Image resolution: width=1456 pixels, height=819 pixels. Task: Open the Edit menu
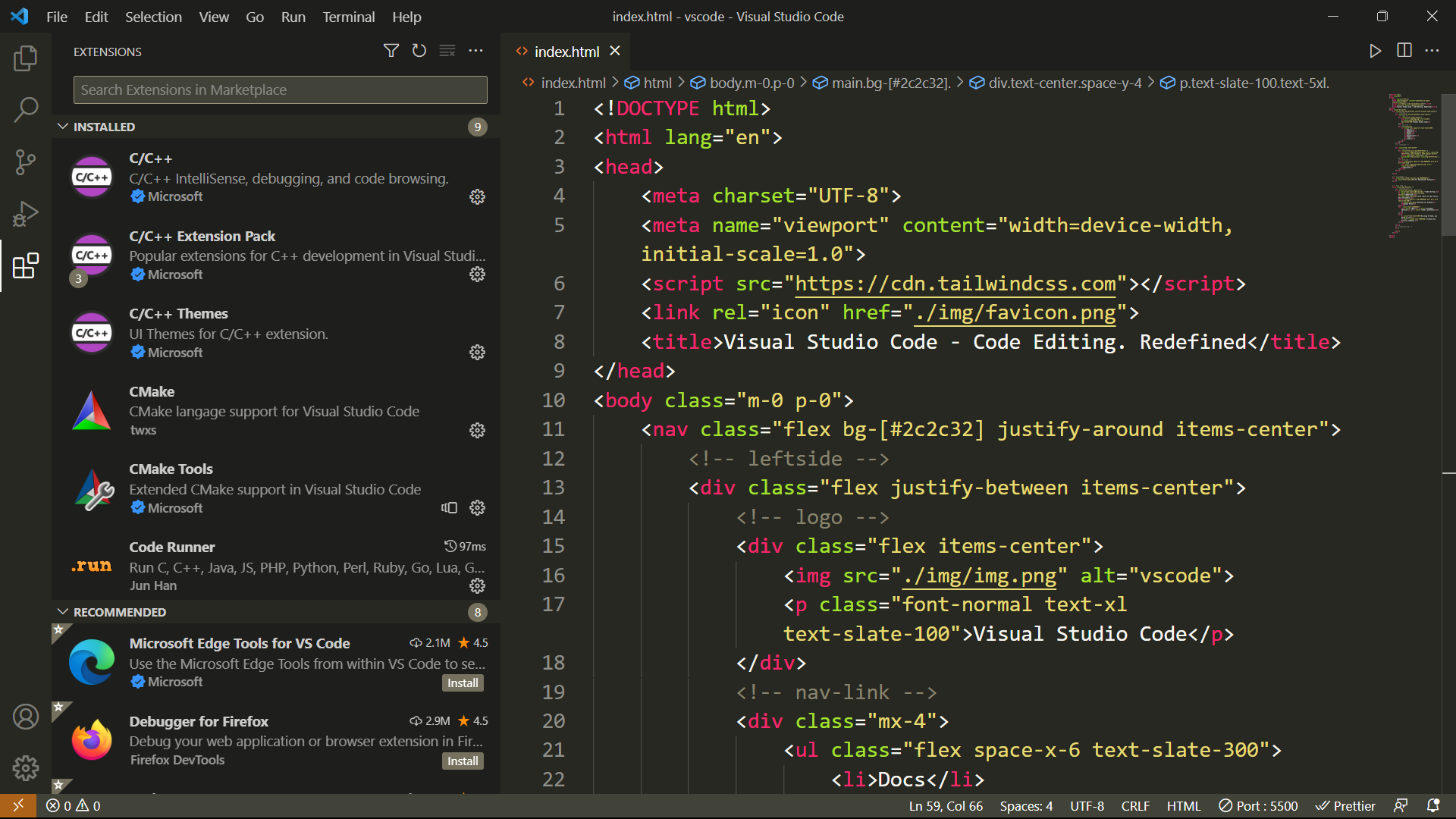point(96,17)
